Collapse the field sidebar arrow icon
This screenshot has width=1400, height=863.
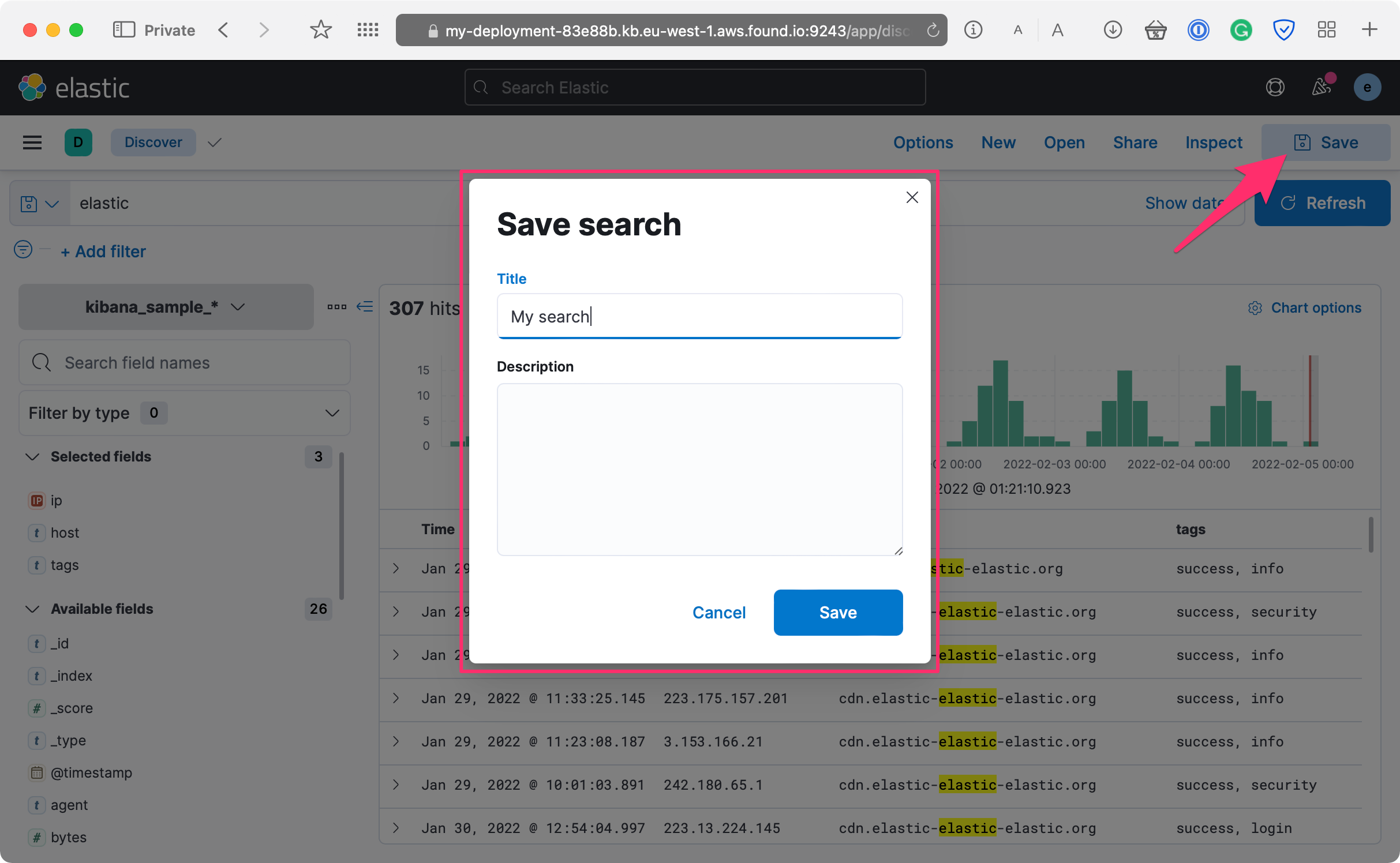click(365, 306)
